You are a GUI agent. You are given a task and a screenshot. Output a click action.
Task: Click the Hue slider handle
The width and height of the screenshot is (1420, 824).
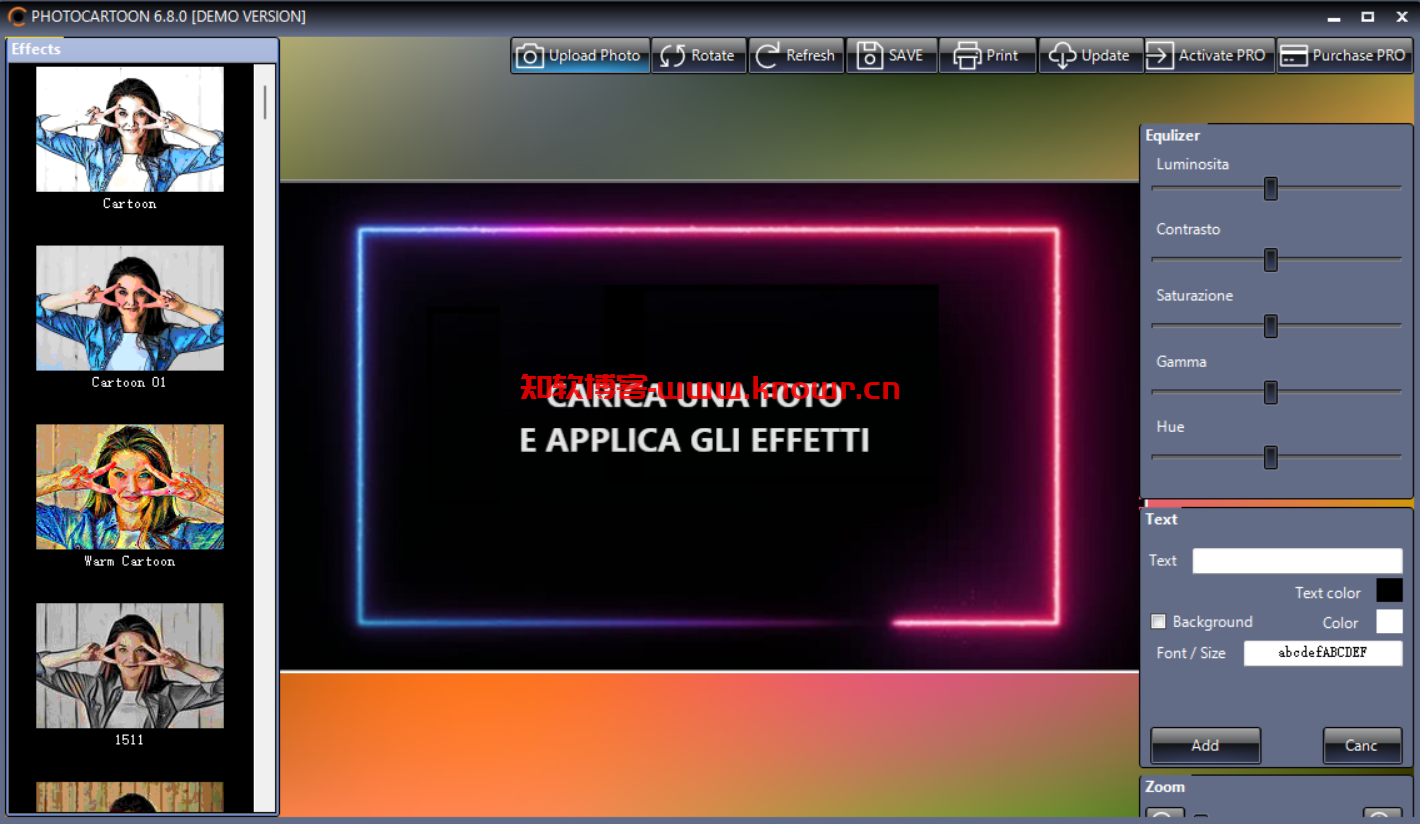[1270, 457]
